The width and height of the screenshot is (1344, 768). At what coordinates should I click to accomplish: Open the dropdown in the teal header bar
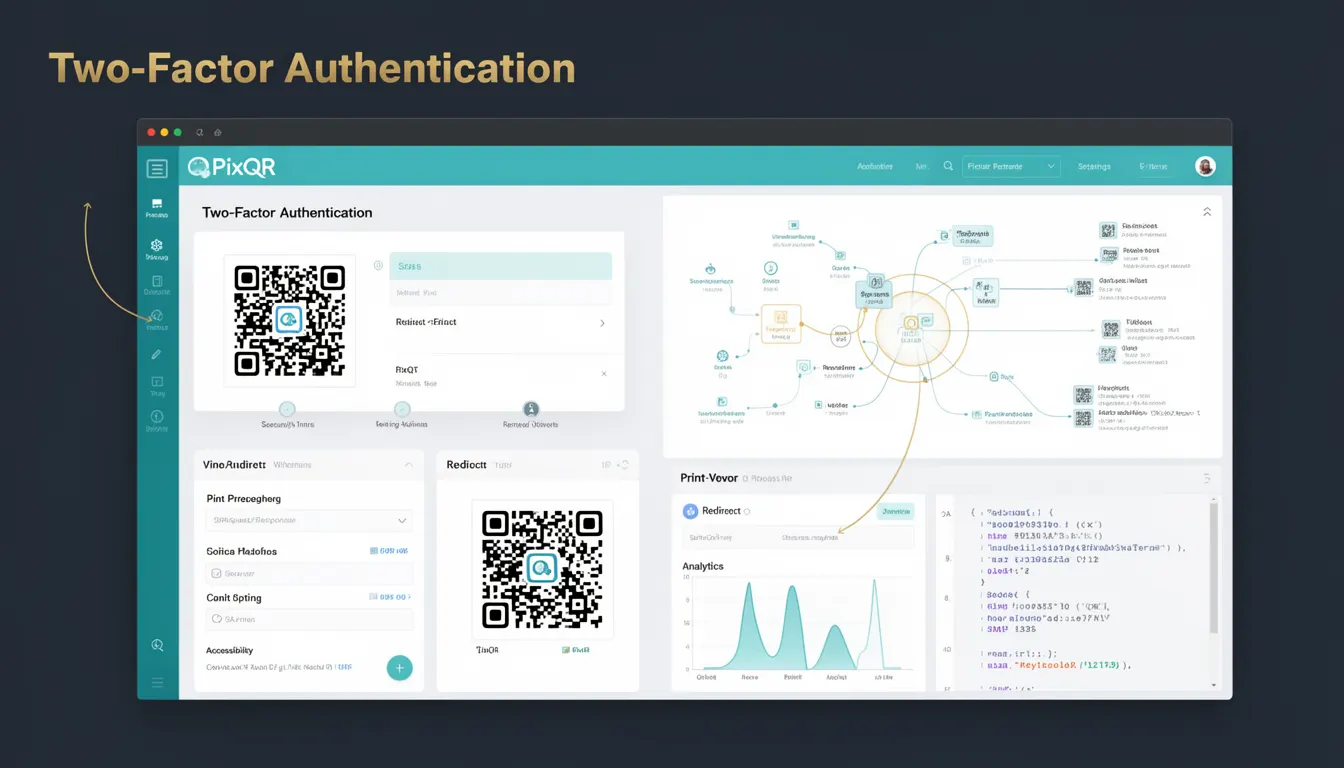coord(1011,167)
